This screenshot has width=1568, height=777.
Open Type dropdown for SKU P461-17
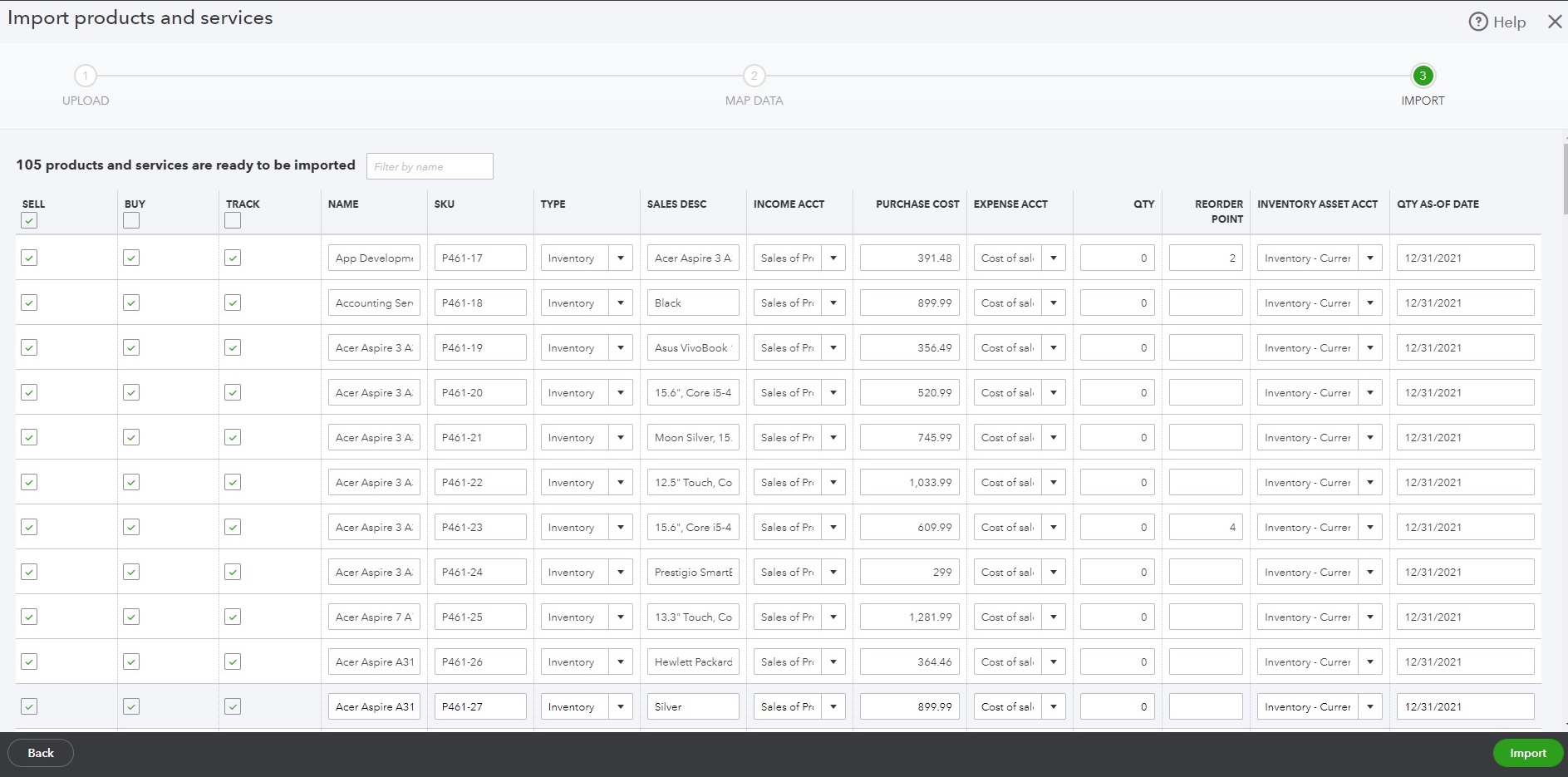(621, 258)
